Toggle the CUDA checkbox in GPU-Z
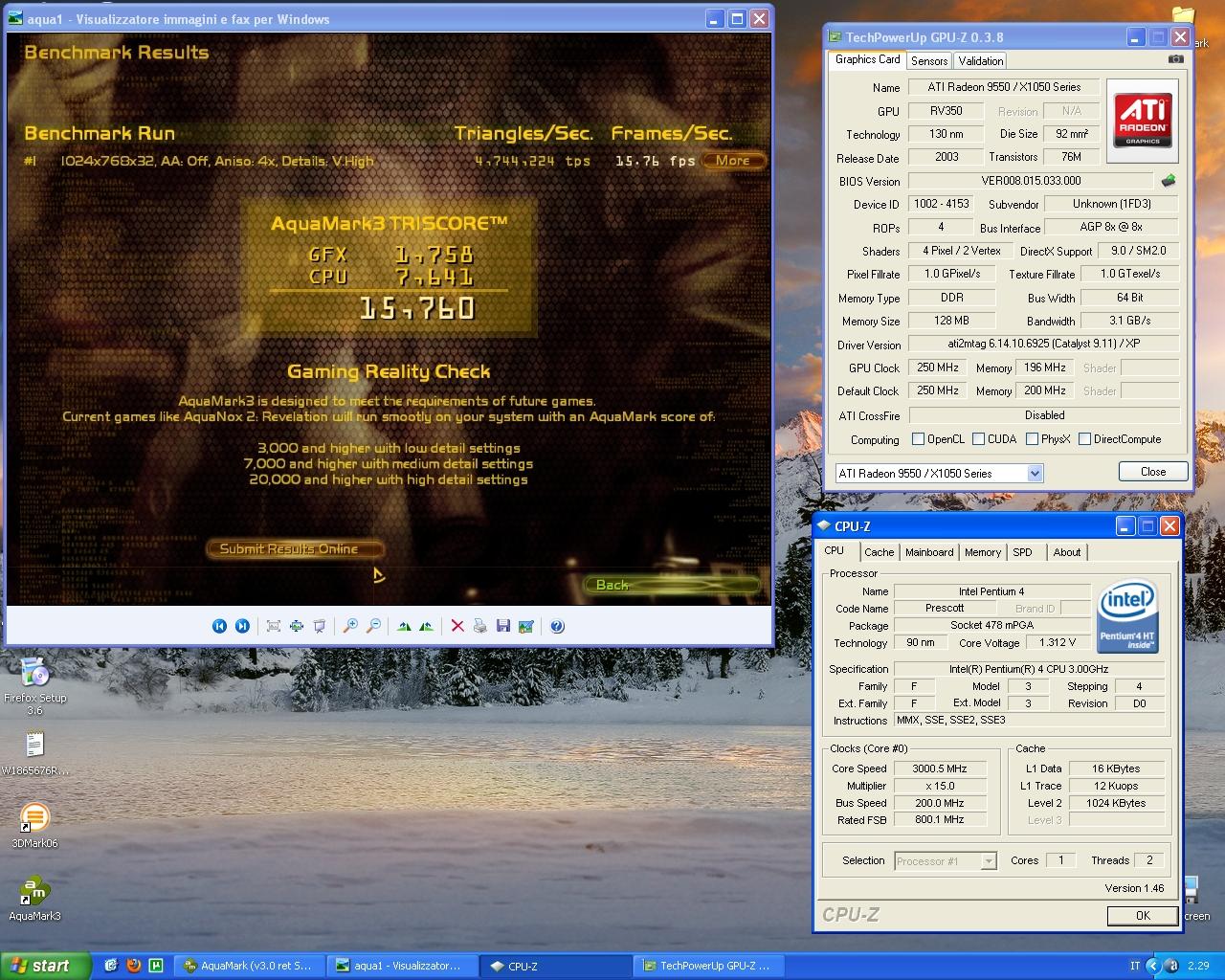 [x=979, y=439]
